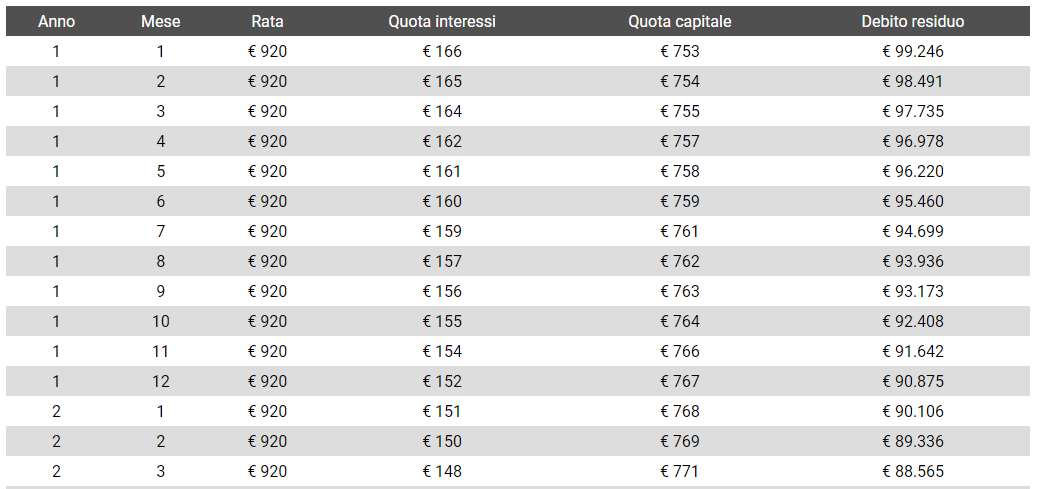Select the € 99.246 residual debt cell

pos(913,51)
